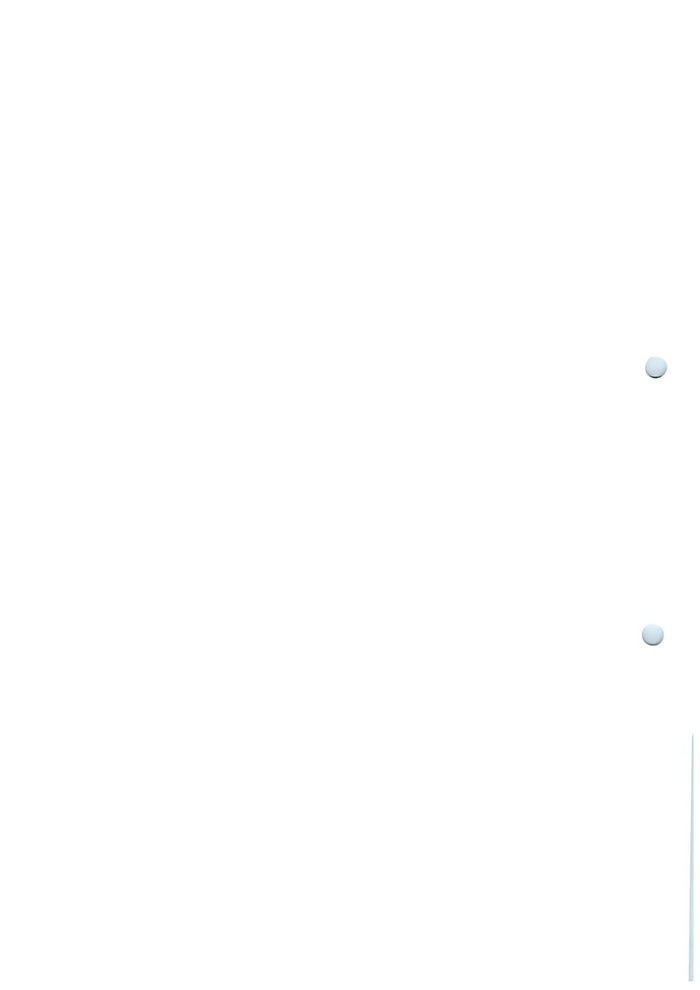700x990 pixels.
Task: Click the upper punch hole
Action: [x=656, y=367]
